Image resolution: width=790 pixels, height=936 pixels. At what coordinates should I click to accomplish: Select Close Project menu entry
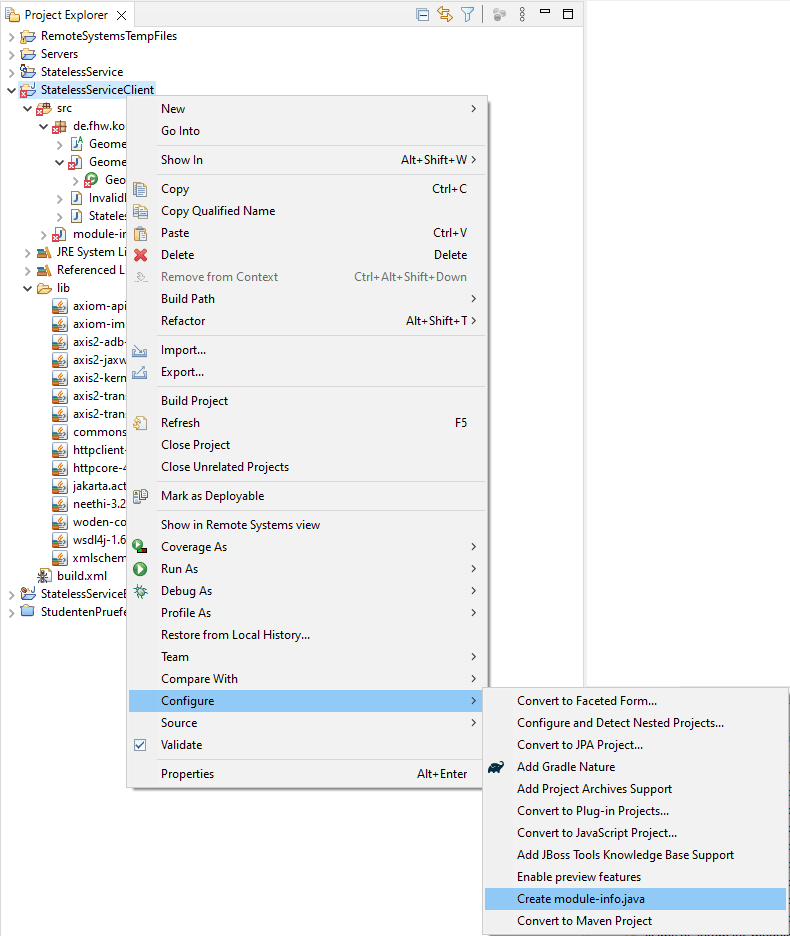pos(307,445)
